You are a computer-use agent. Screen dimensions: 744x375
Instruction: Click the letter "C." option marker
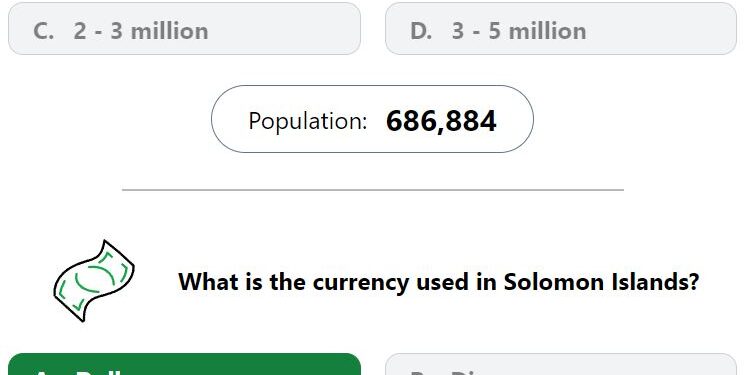point(44,31)
